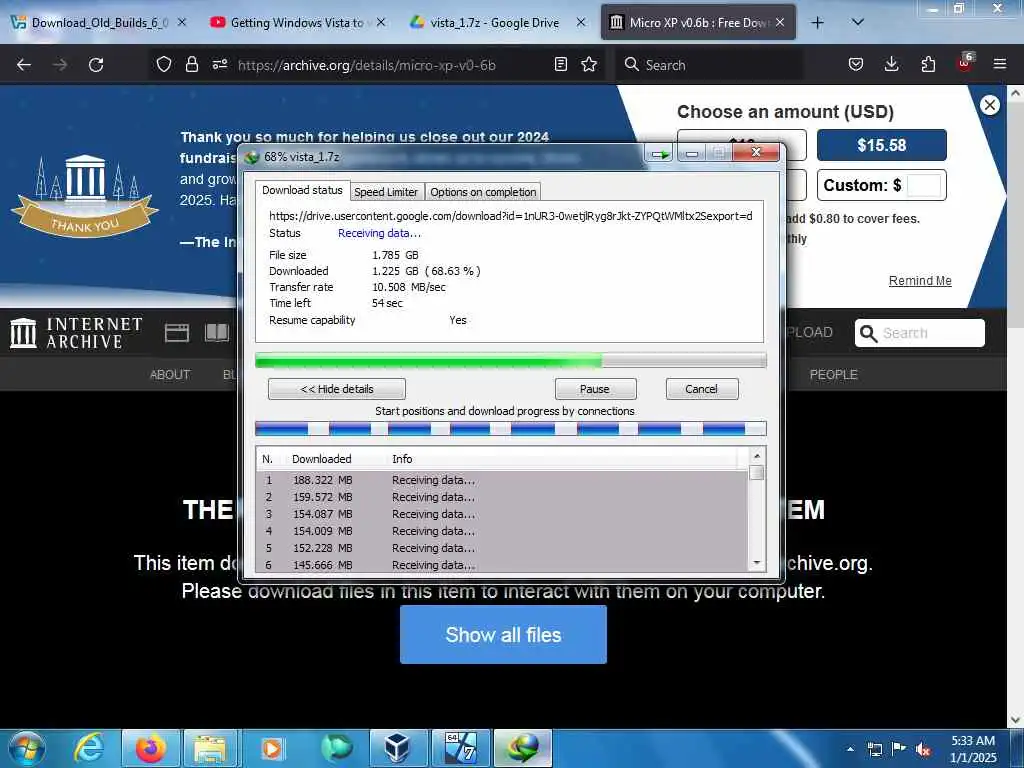1024x768 pixels.
Task: Open the Pocket save icon in the toolbar
Action: pos(856,64)
